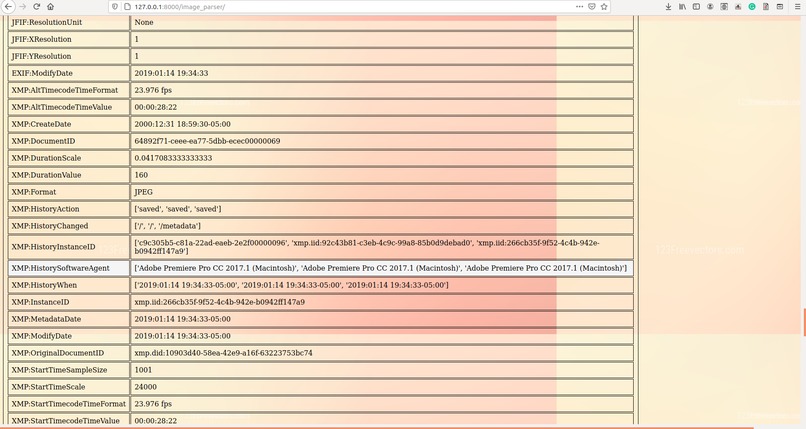
Task: Save page to Pocket
Action: (x=592, y=7)
